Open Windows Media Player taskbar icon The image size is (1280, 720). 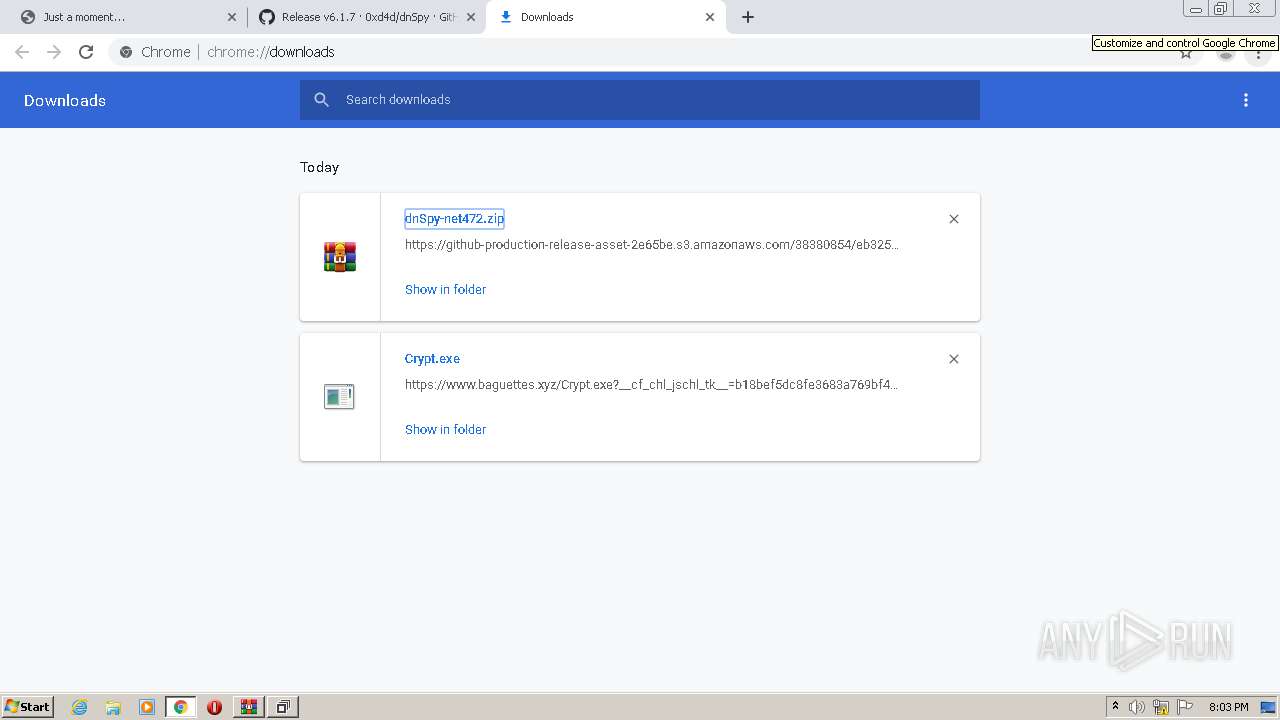click(x=147, y=707)
